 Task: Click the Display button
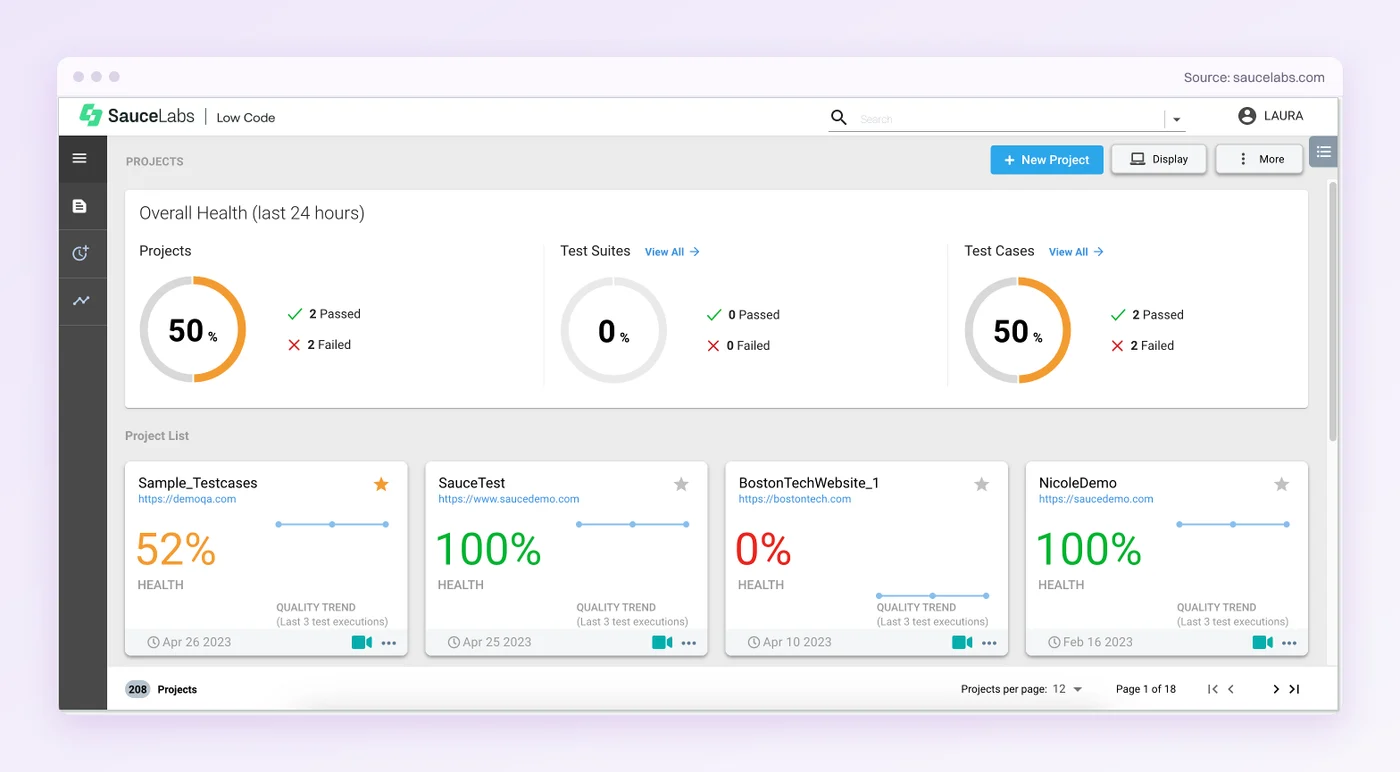pyautogui.click(x=1159, y=159)
